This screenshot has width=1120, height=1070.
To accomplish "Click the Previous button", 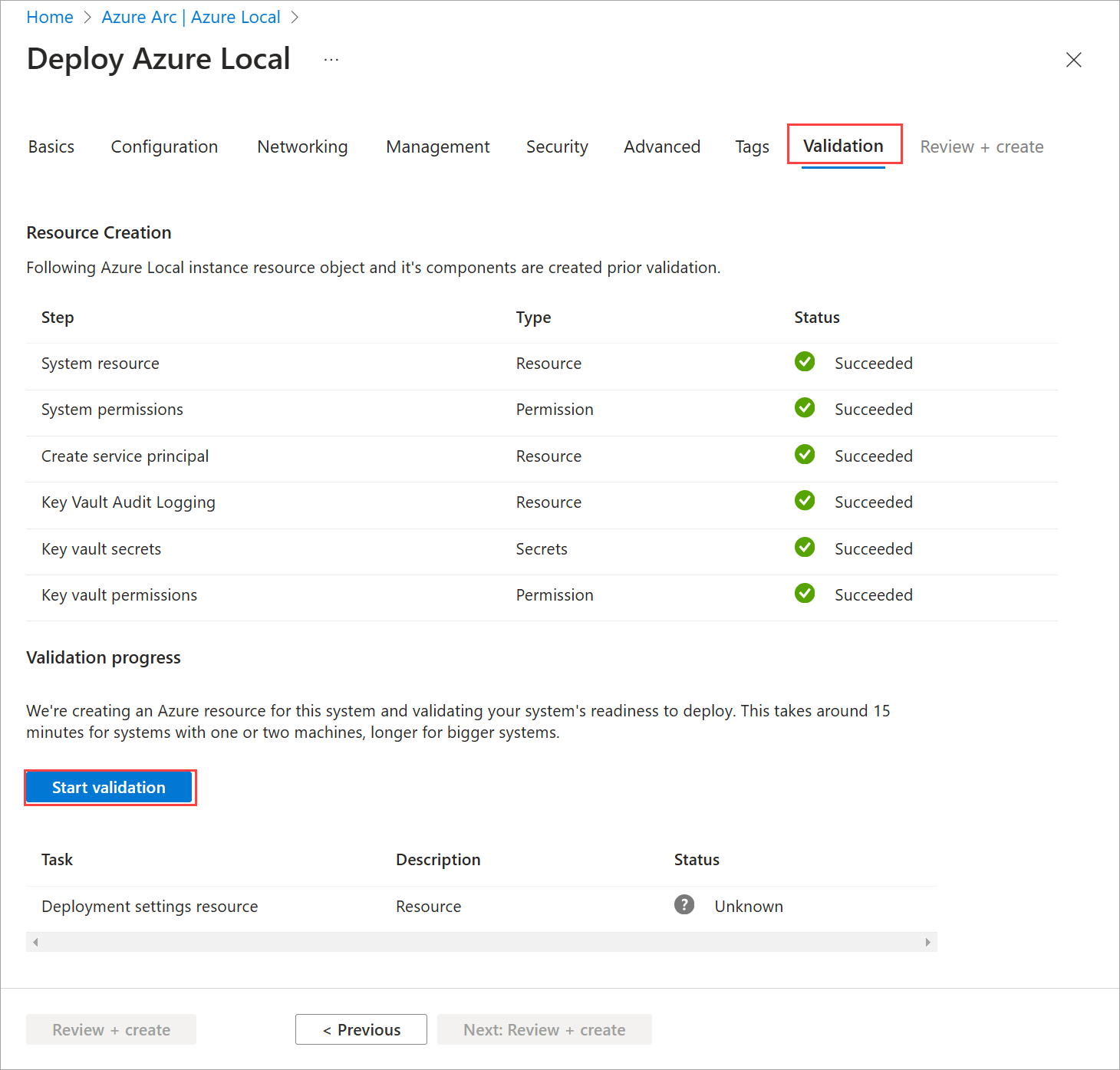I will (361, 1029).
